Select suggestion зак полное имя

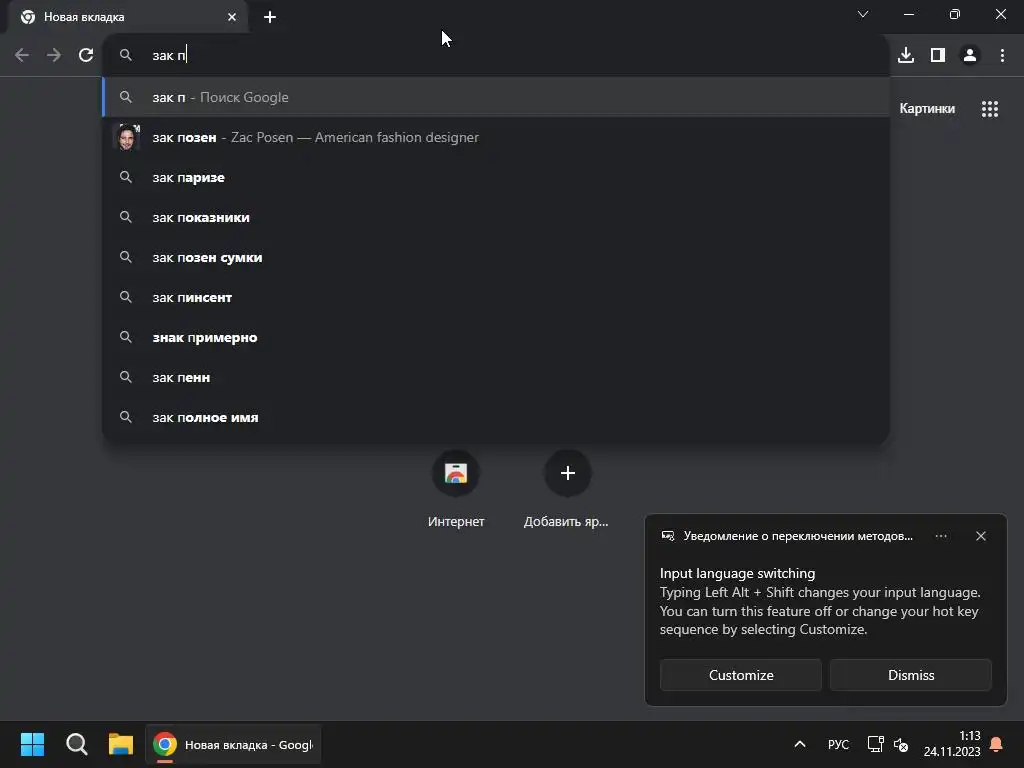click(x=496, y=417)
